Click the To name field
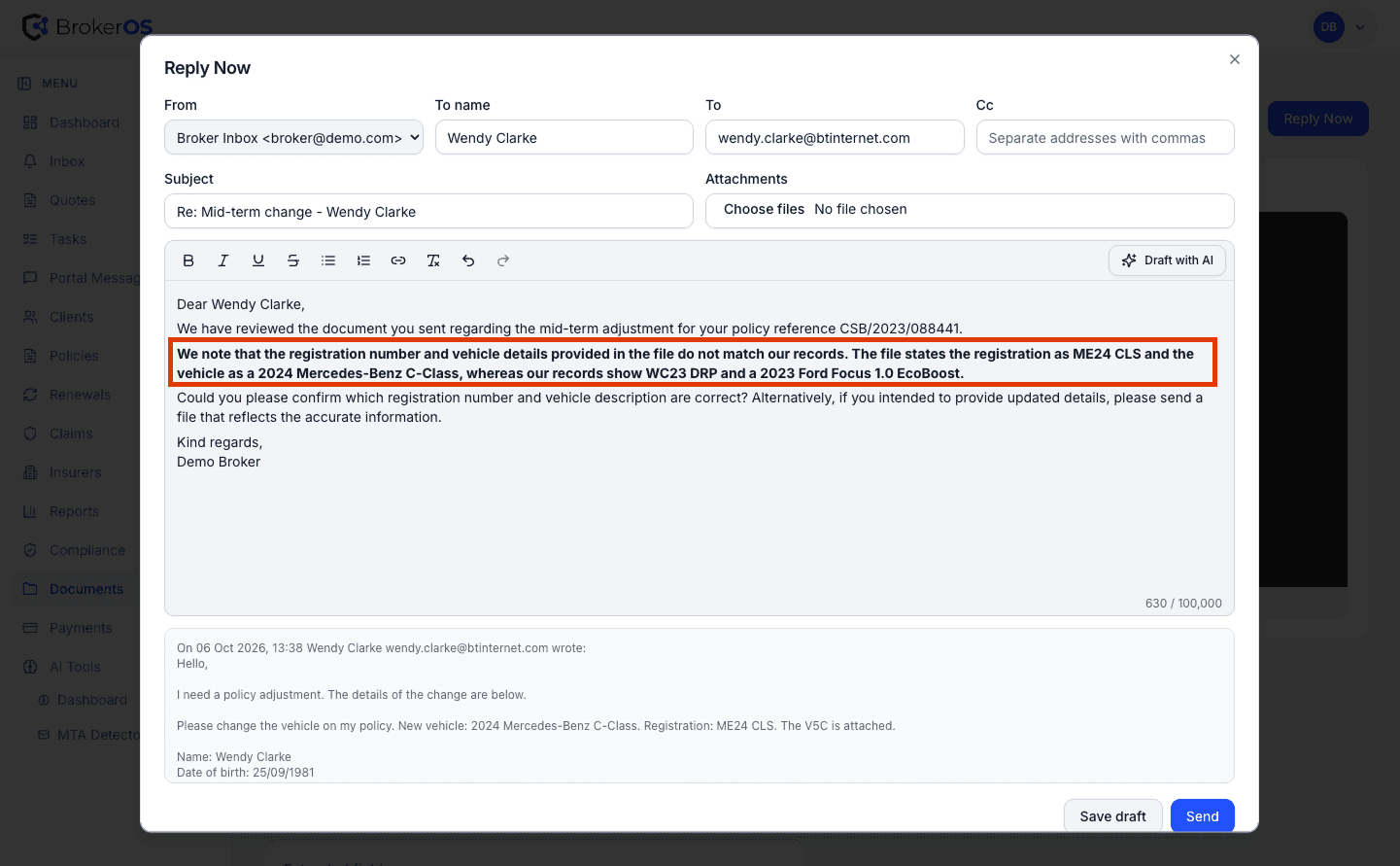This screenshot has width=1400, height=866. click(563, 137)
